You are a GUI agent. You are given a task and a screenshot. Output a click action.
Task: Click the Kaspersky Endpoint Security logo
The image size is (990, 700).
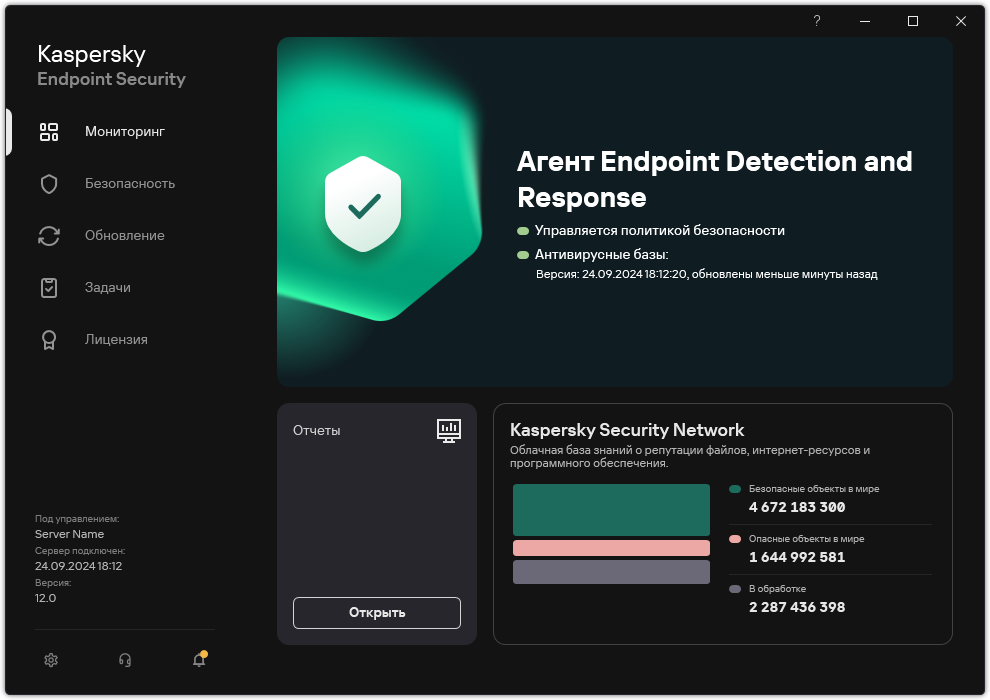point(111,66)
